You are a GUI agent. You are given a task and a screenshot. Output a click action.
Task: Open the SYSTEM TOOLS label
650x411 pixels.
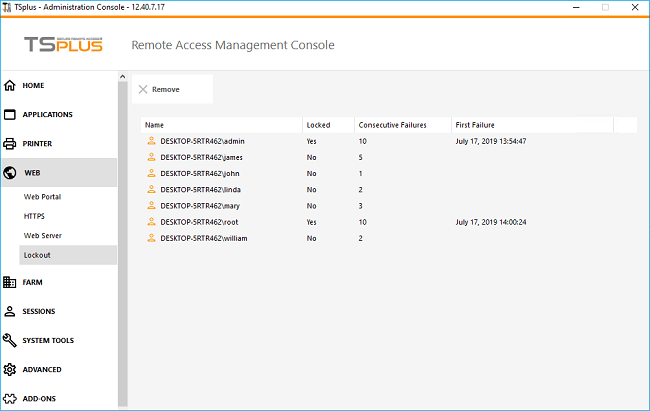tap(48, 340)
